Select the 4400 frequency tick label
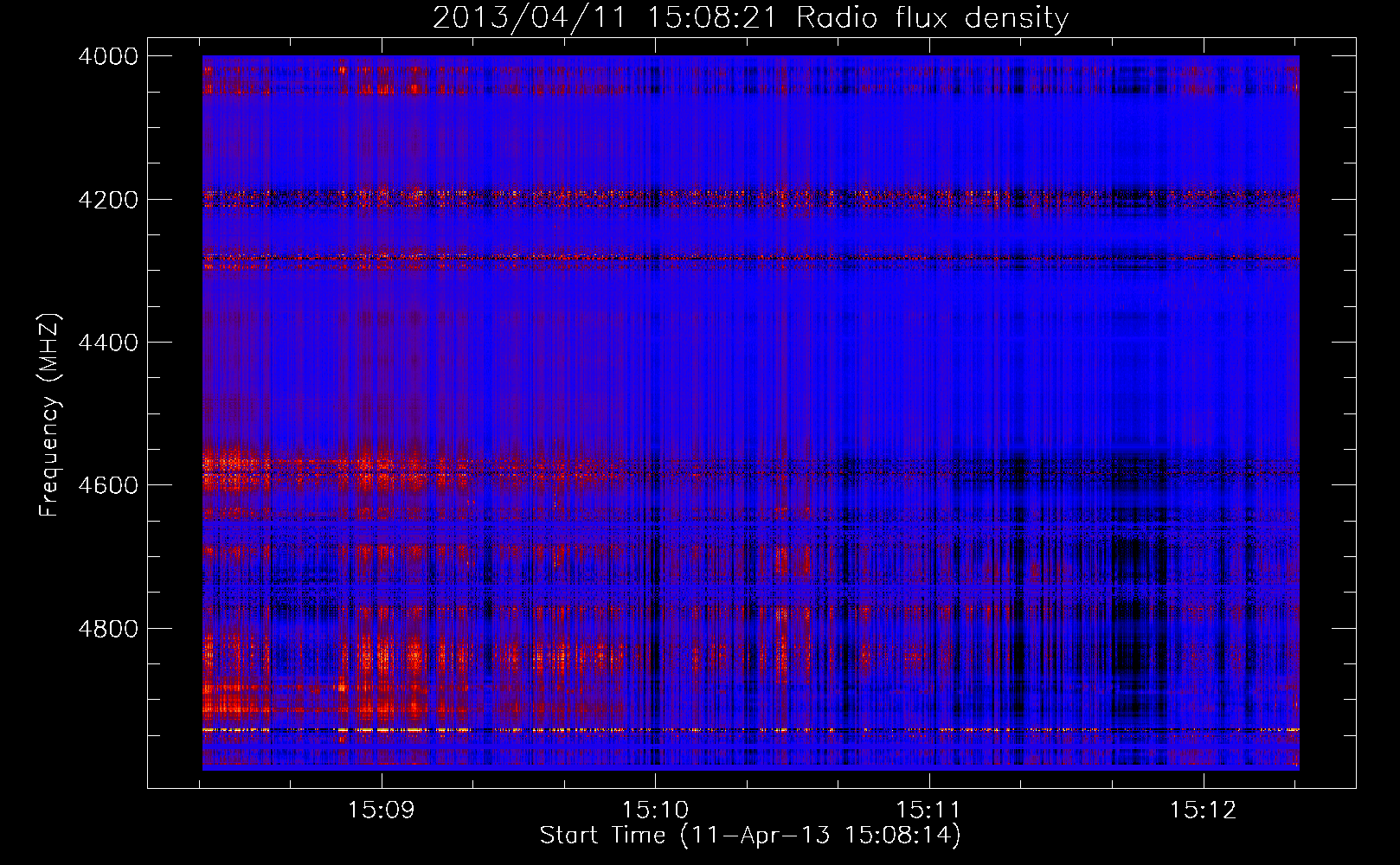This screenshot has height=865, width=1400. click(108, 343)
